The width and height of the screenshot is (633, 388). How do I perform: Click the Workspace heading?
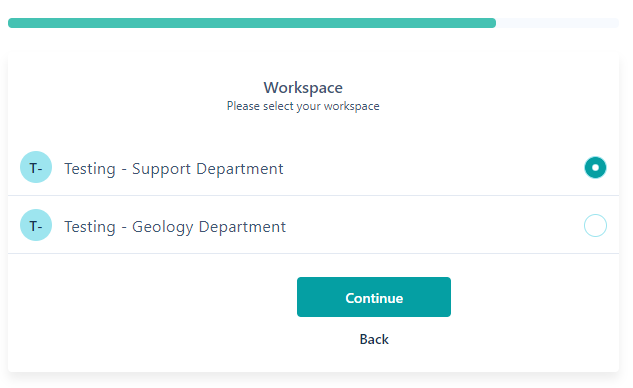coord(303,88)
